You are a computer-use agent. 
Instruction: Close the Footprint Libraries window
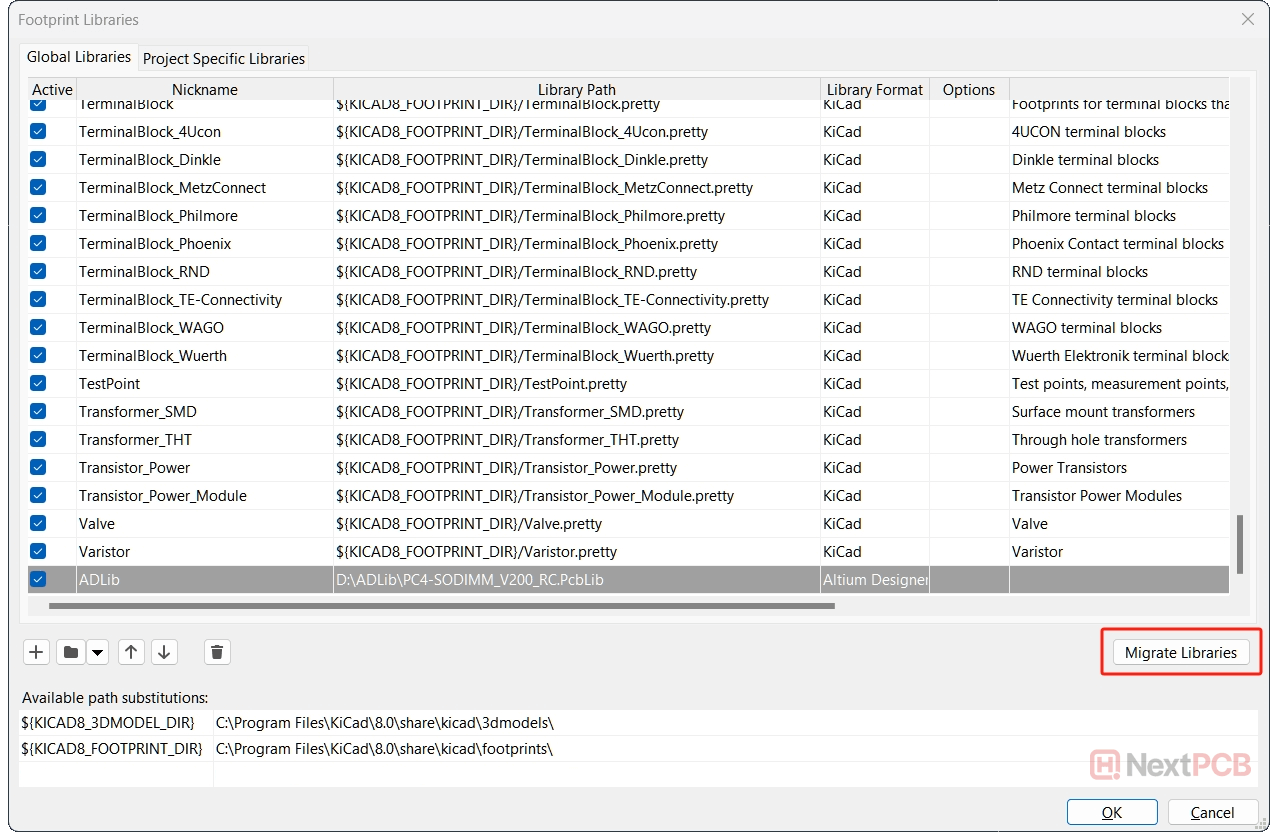[1247, 19]
